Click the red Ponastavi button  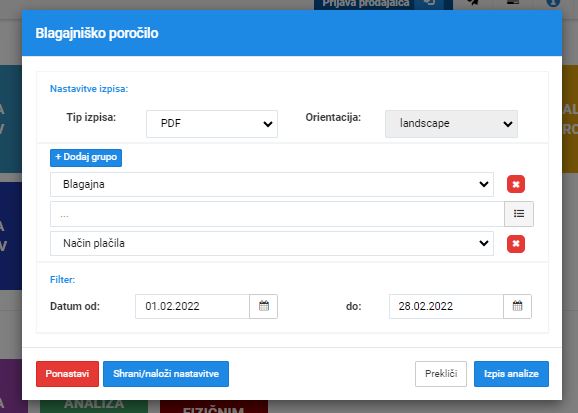click(x=67, y=374)
